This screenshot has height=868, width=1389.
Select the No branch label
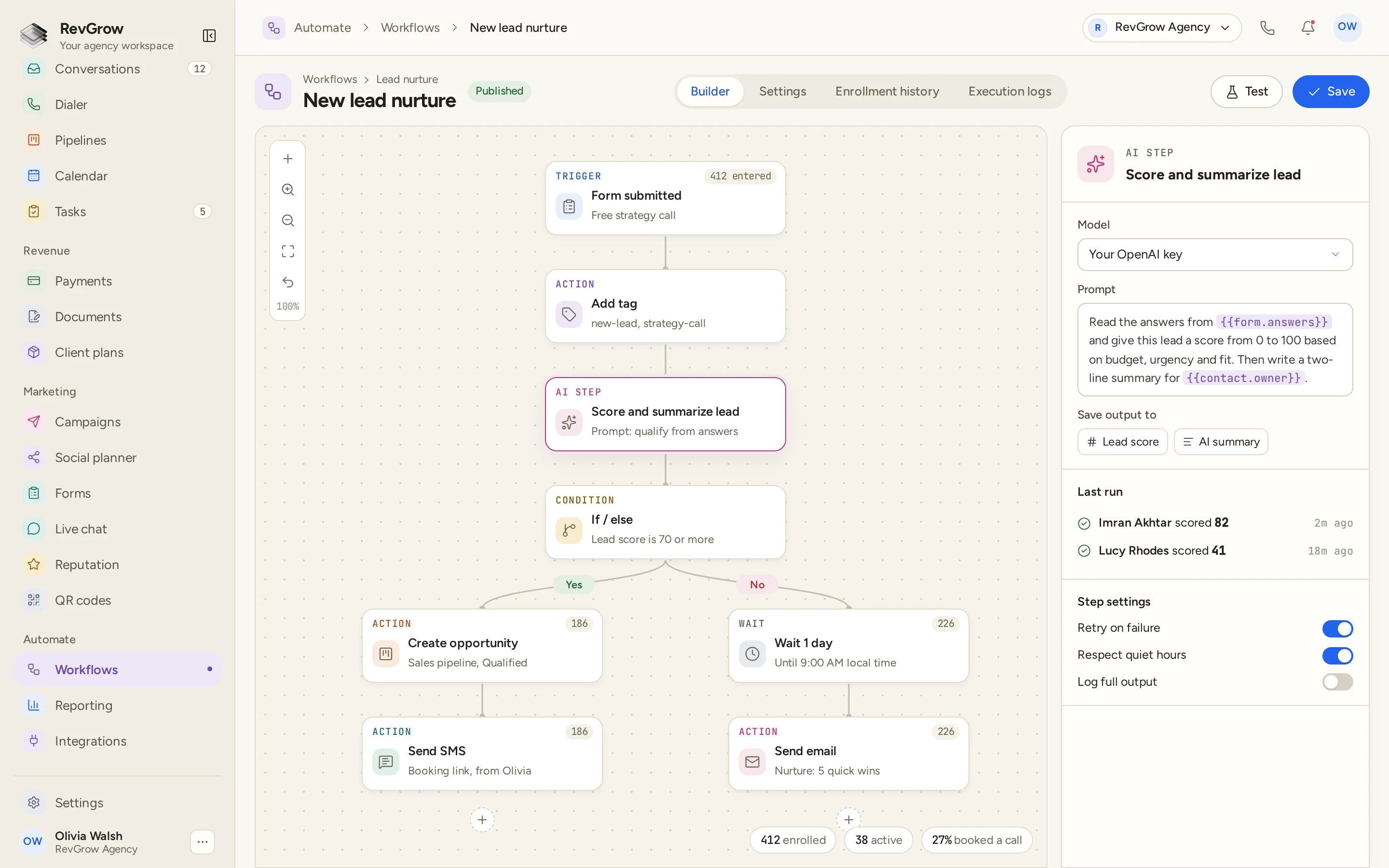click(x=757, y=584)
